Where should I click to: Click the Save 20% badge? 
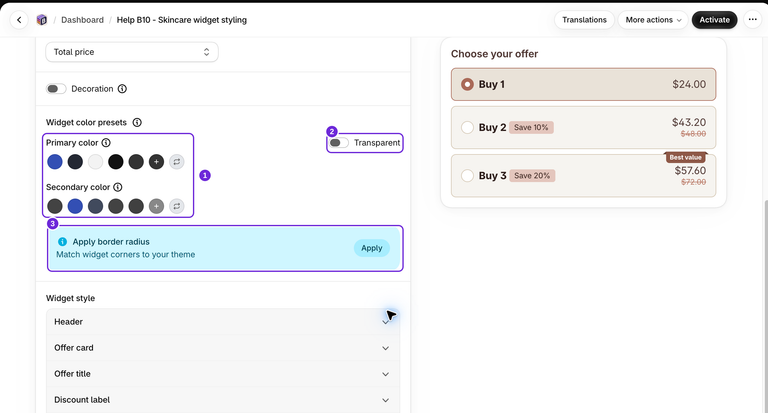tap(532, 175)
